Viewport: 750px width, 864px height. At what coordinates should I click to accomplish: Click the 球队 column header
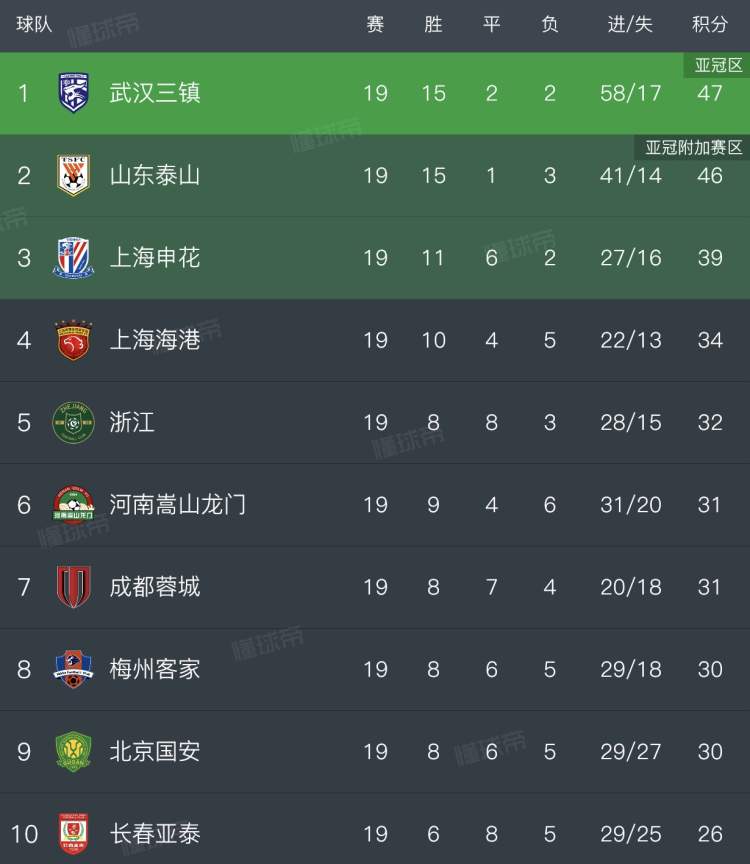(x=34, y=24)
